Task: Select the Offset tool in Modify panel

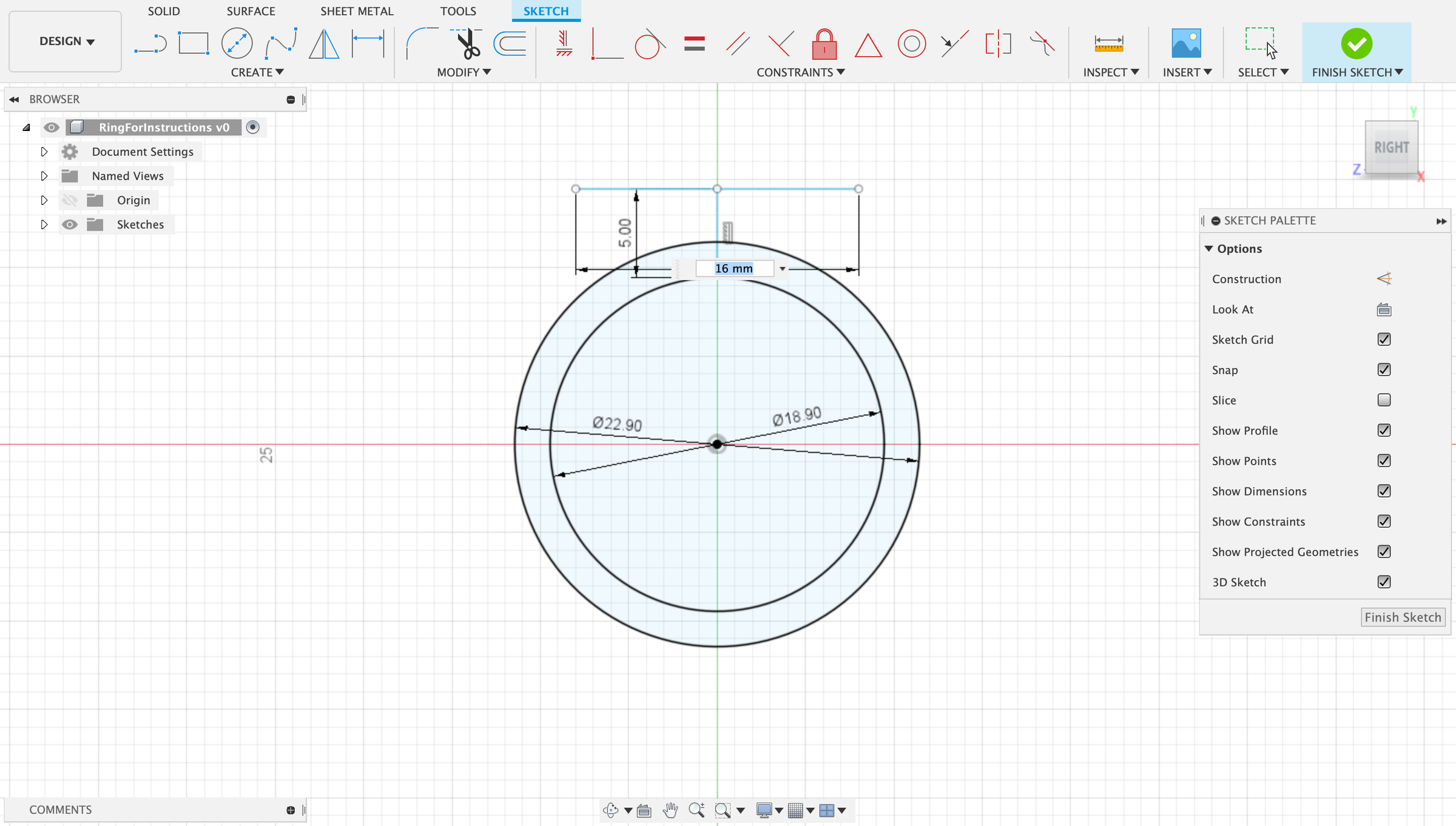Action: [509, 42]
